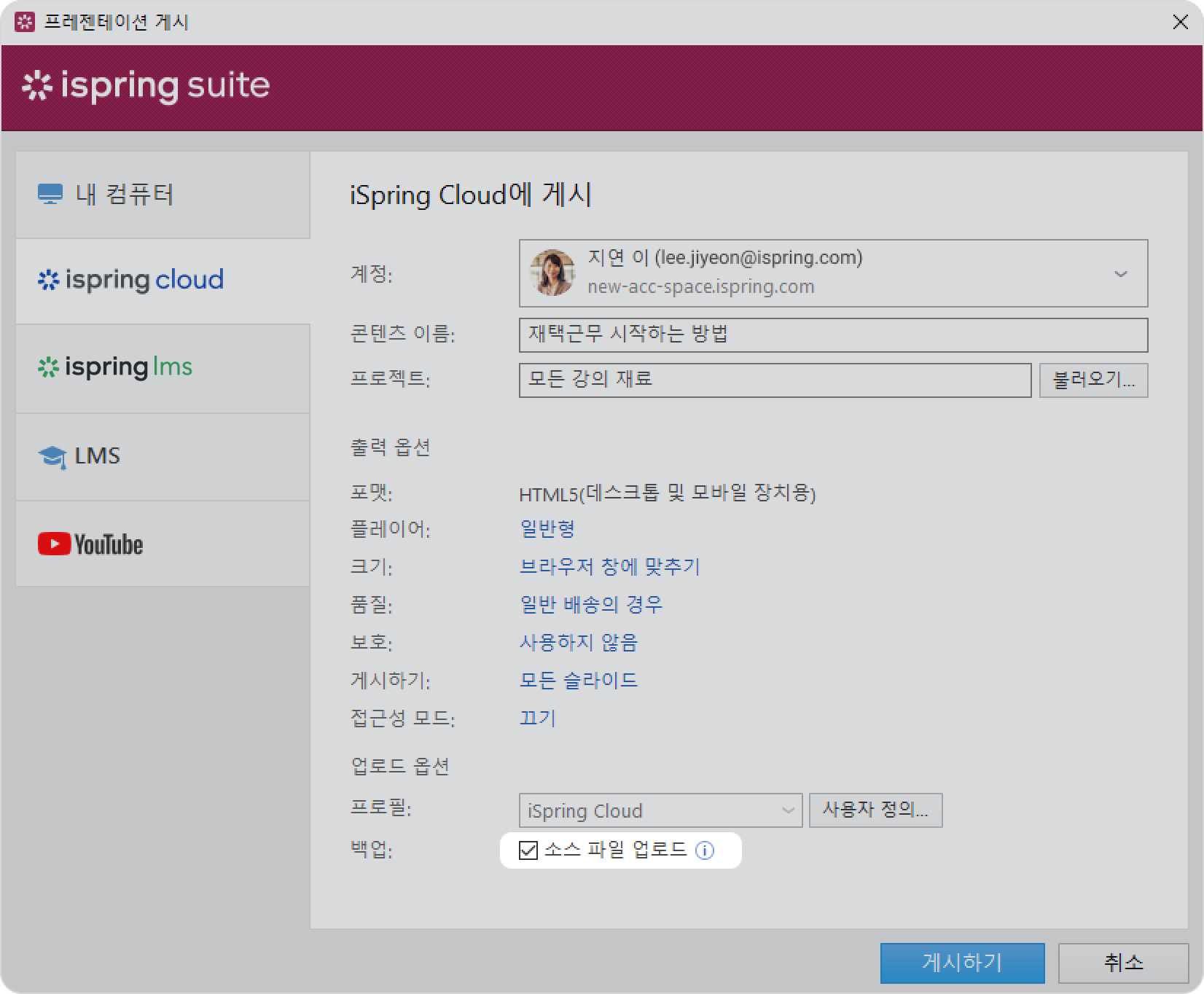Click the info icon next to 소스 파일 업로드
The width and height of the screenshot is (1204, 994).
pos(704,850)
